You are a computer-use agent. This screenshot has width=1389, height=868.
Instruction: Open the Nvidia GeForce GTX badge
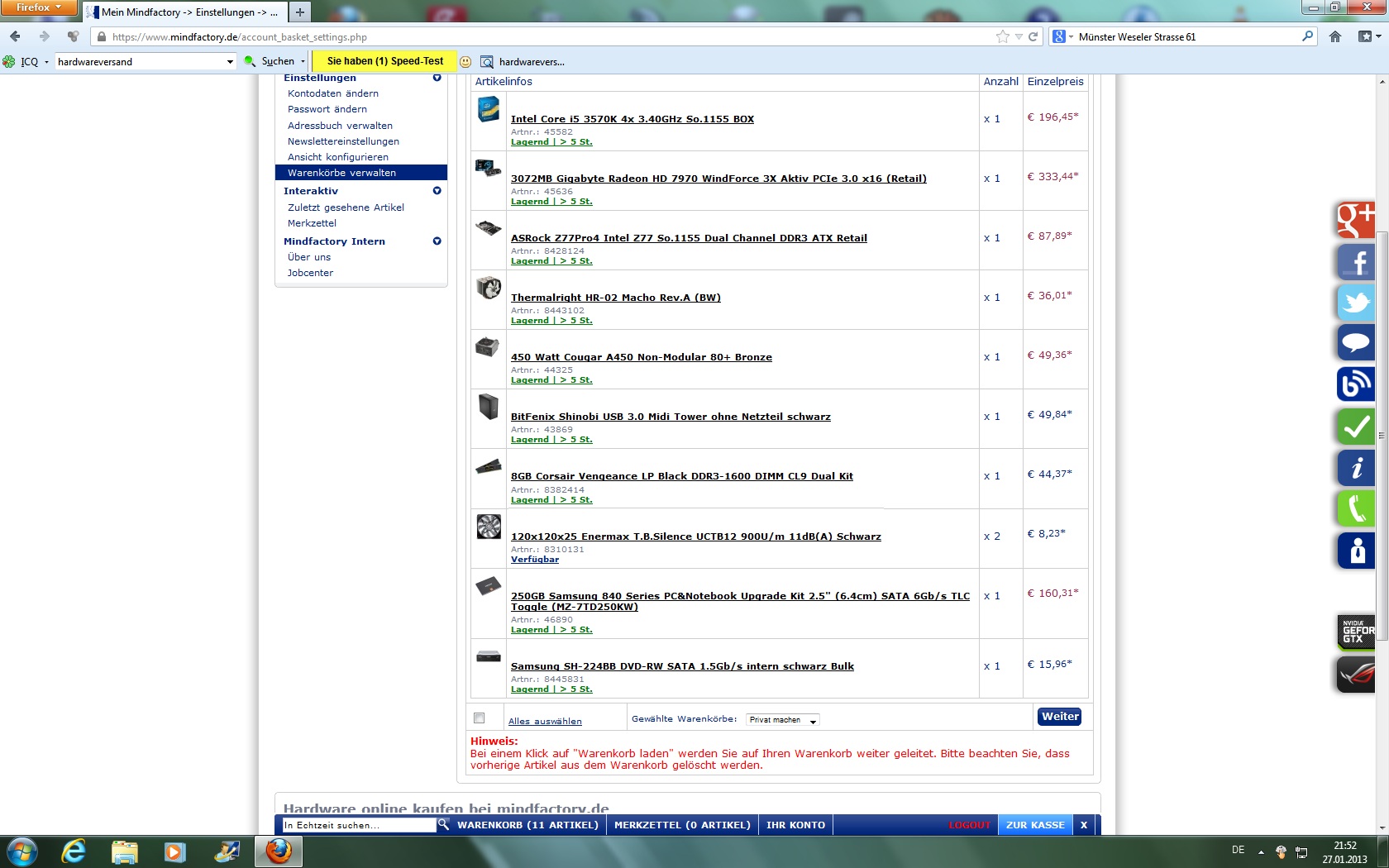1356,632
